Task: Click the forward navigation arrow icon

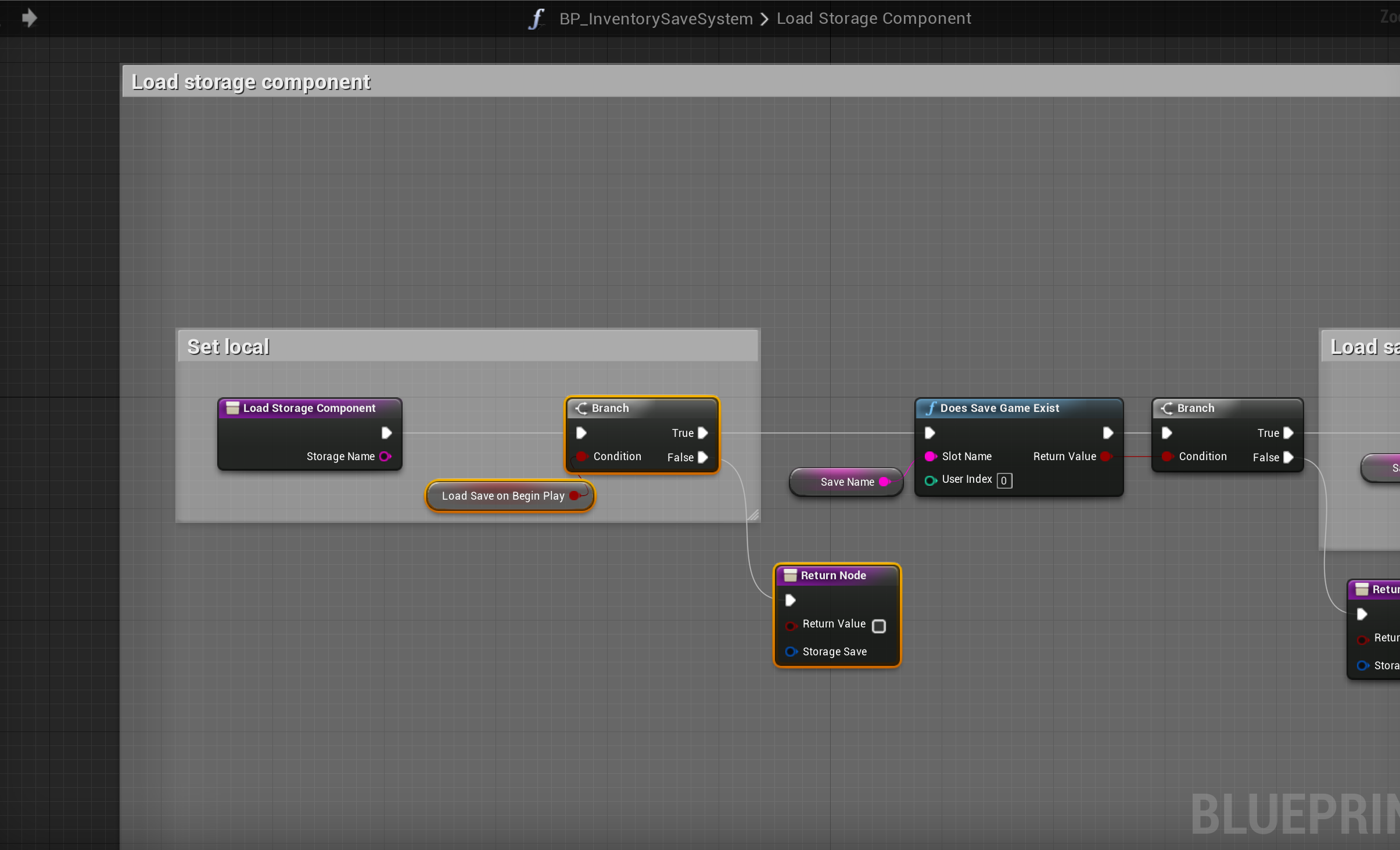Action: coord(29,18)
